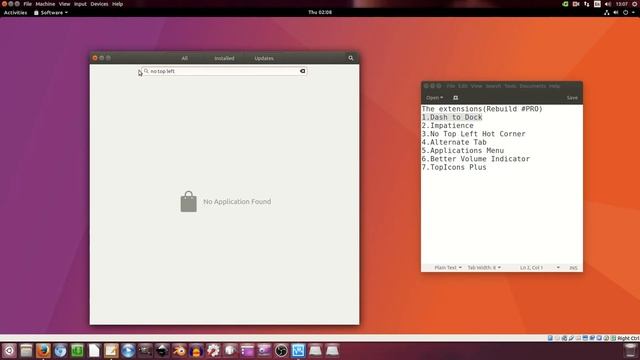
Task: Switch to the Installed tab in Software
Action: point(224,58)
